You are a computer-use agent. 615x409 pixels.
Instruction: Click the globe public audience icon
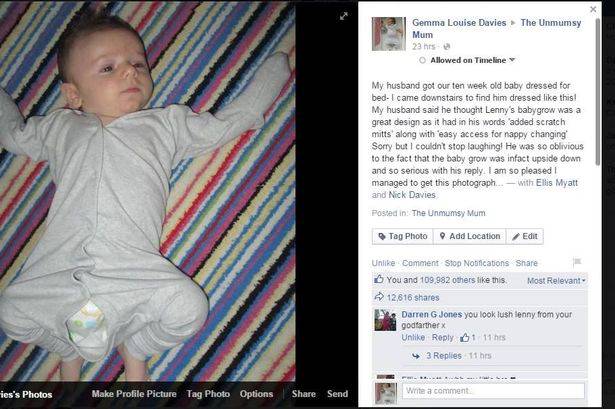(446, 46)
